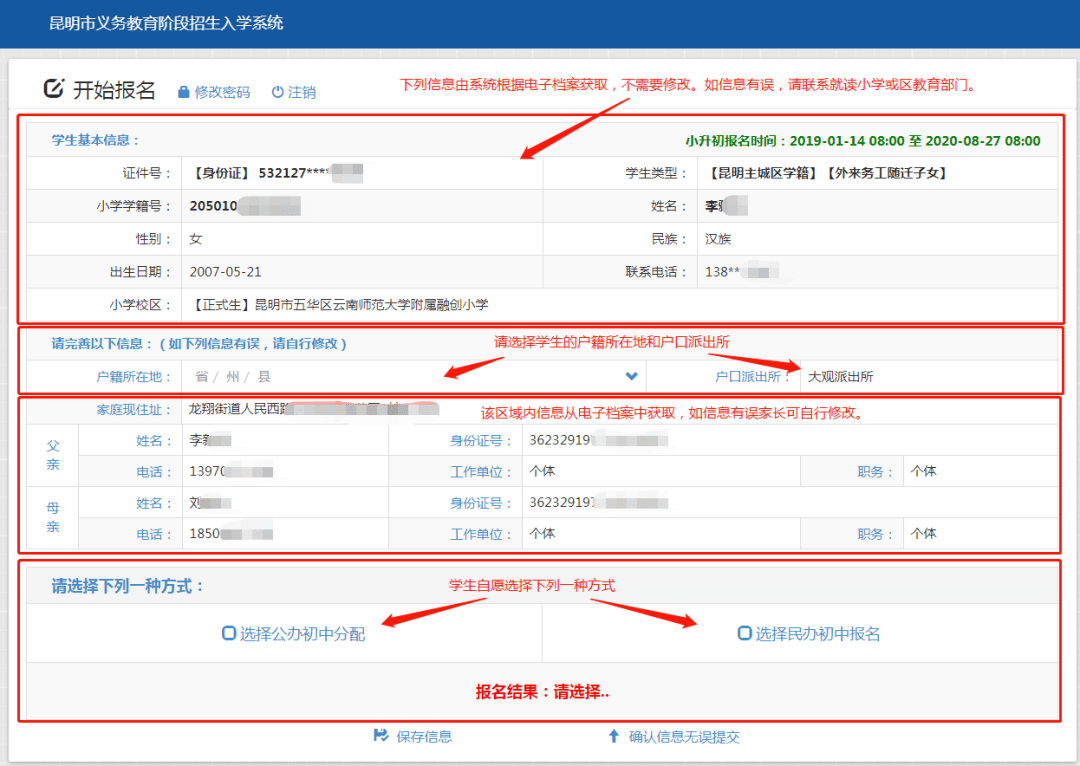Click the upload arrow icon near 确认信息无误提交

(614, 736)
